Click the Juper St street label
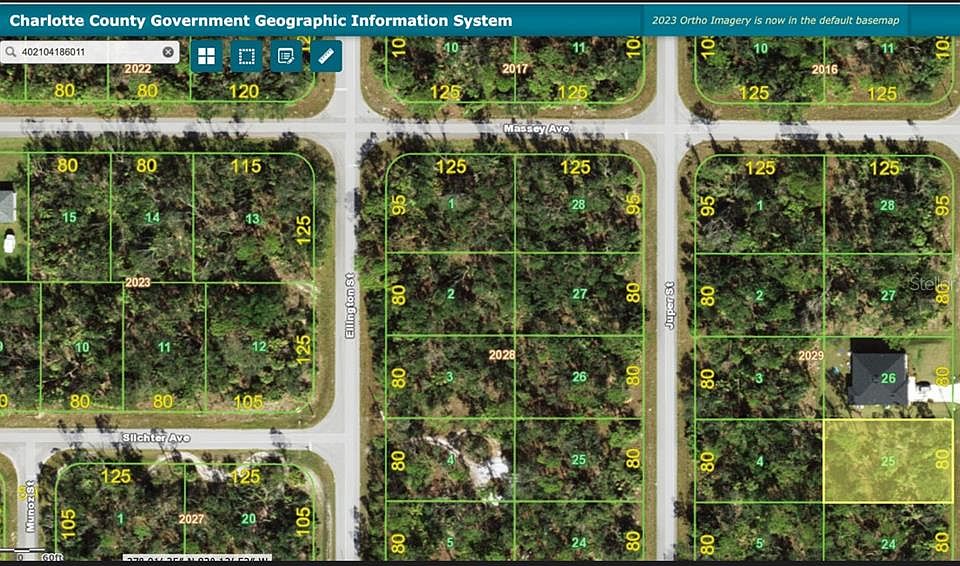This screenshot has width=960, height=566. click(x=669, y=306)
